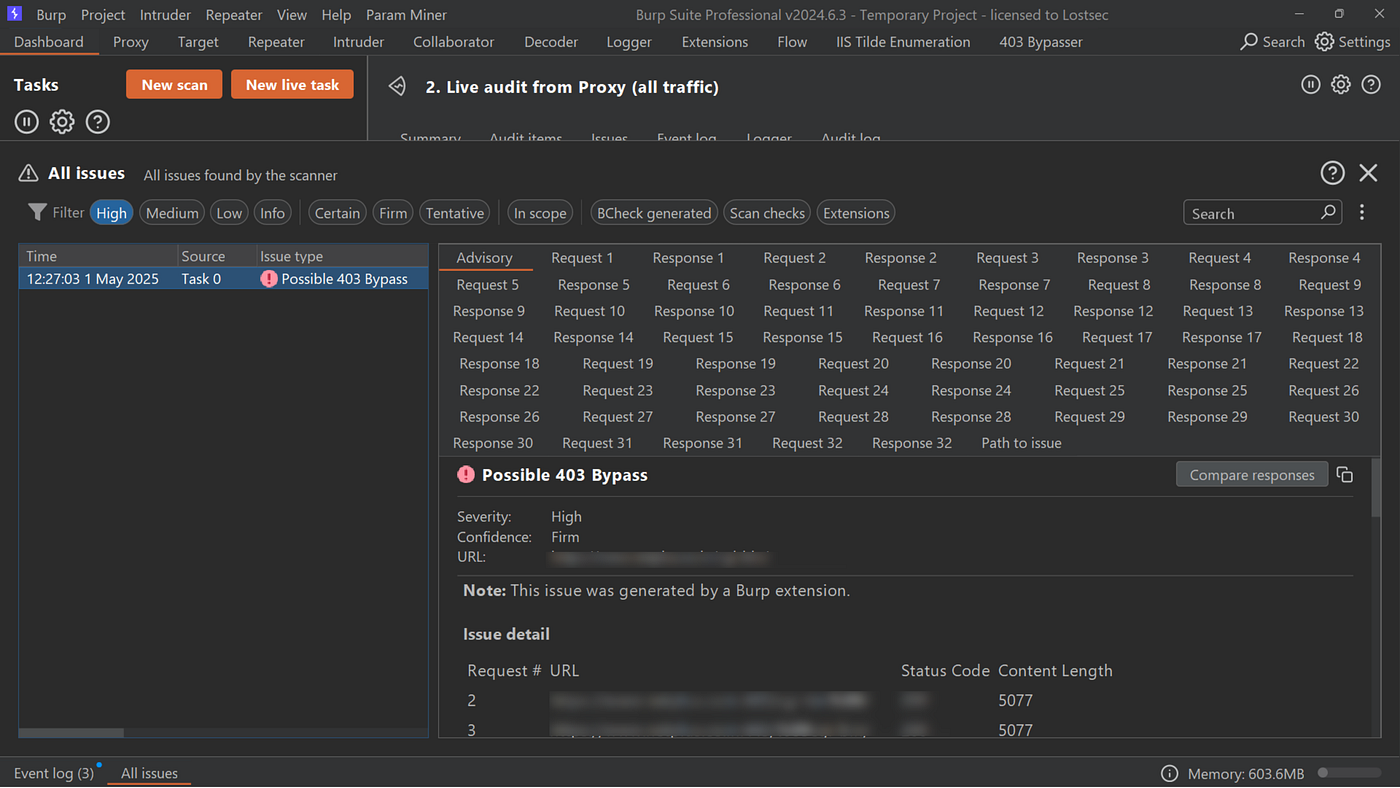Open the Request 1 tab
This screenshot has height=788, width=1400.
[582, 258]
